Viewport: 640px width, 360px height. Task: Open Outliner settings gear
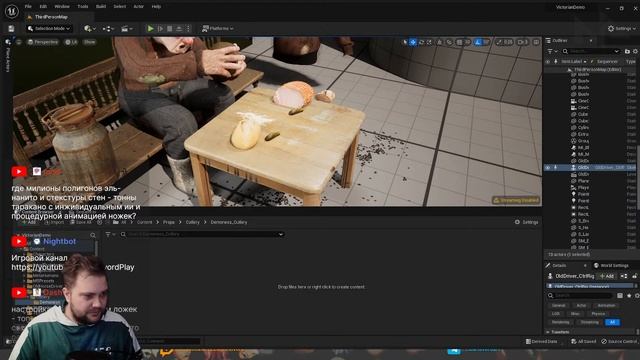(636, 51)
